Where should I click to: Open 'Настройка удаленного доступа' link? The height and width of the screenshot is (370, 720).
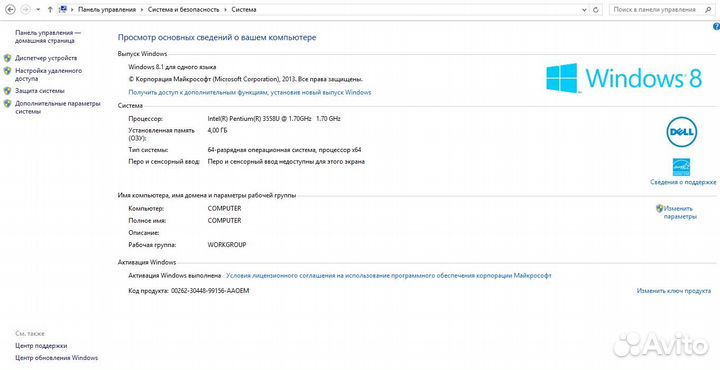pyautogui.click(x=49, y=75)
